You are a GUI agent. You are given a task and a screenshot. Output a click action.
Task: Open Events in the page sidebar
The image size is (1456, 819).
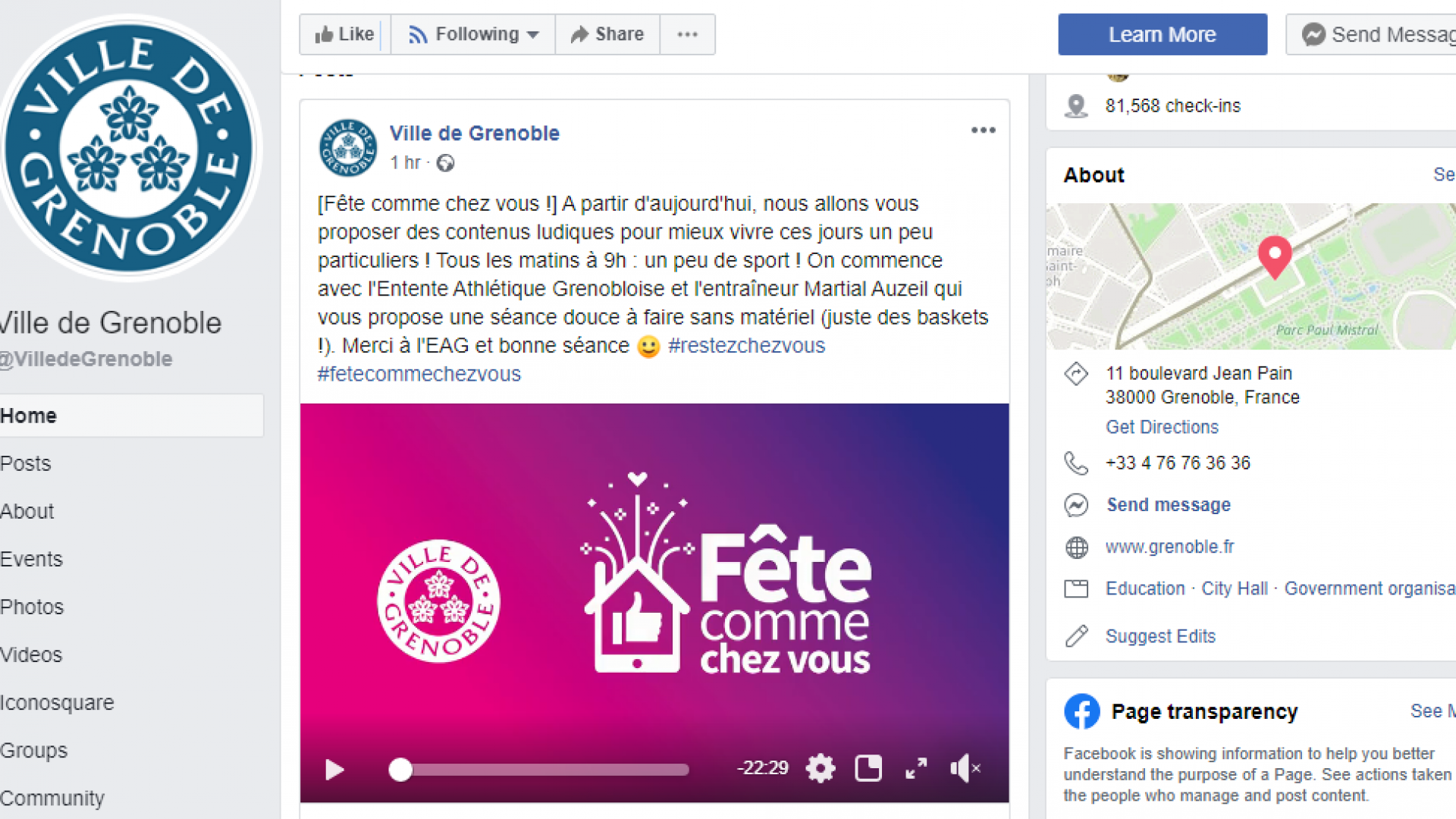point(31,559)
